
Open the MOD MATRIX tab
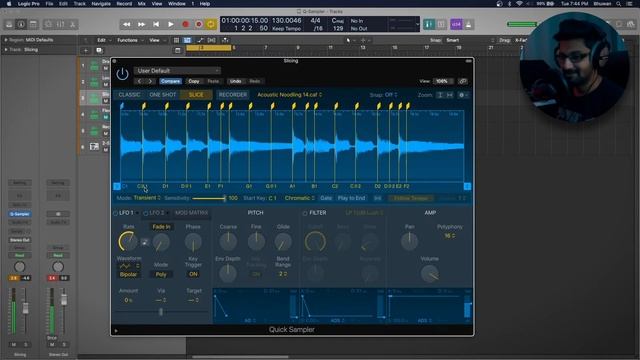[x=191, y=213]
